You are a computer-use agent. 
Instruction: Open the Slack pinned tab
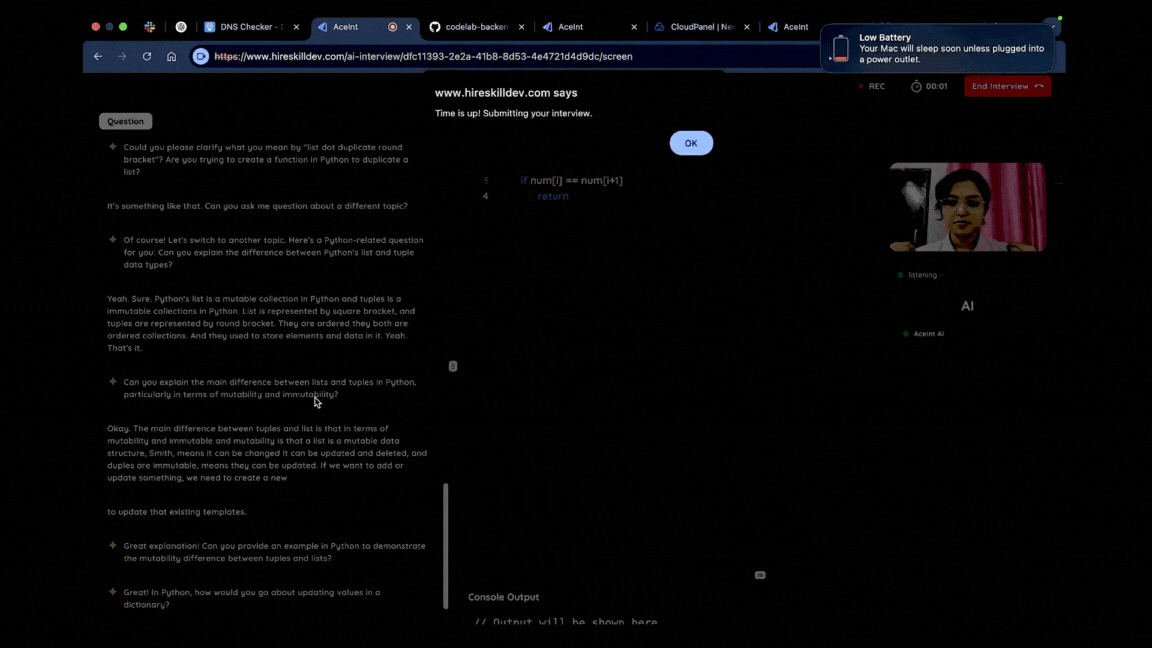(149, 27)
